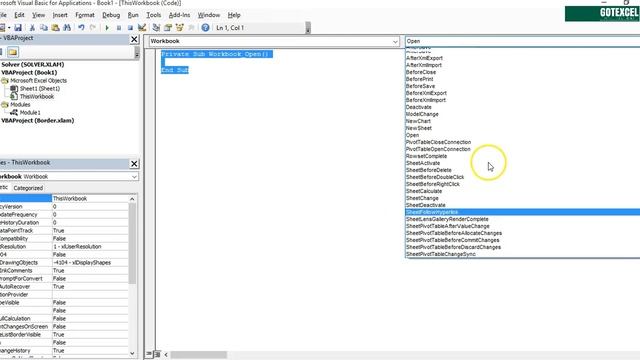This screenshot has width=640, height=360.
Task: Open the Debug menu
Action: pyautogui.click(x=111, y=15)
